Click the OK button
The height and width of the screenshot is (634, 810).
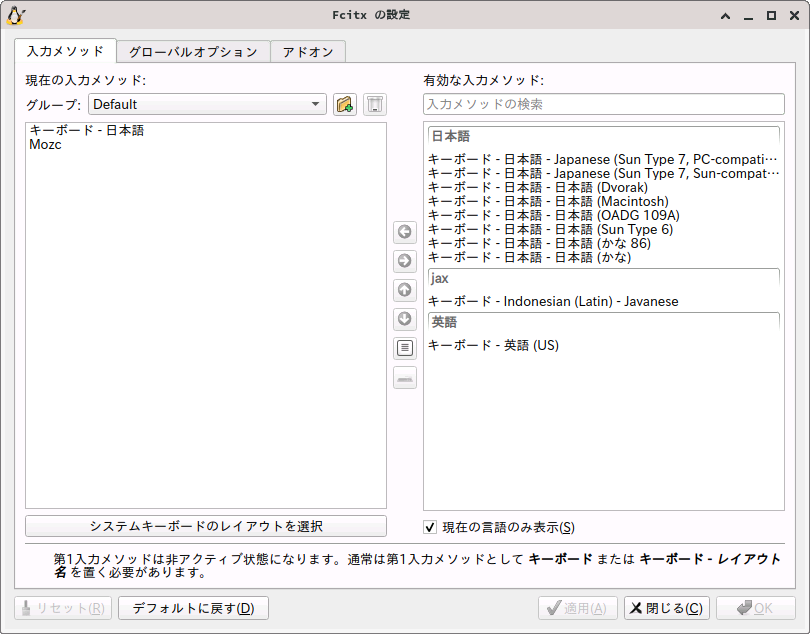[x=756, y=608]
